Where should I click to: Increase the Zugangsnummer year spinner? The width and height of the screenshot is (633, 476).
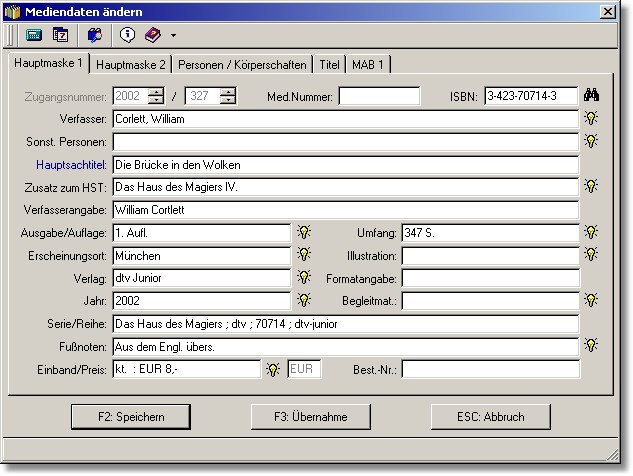click(155, 92)
